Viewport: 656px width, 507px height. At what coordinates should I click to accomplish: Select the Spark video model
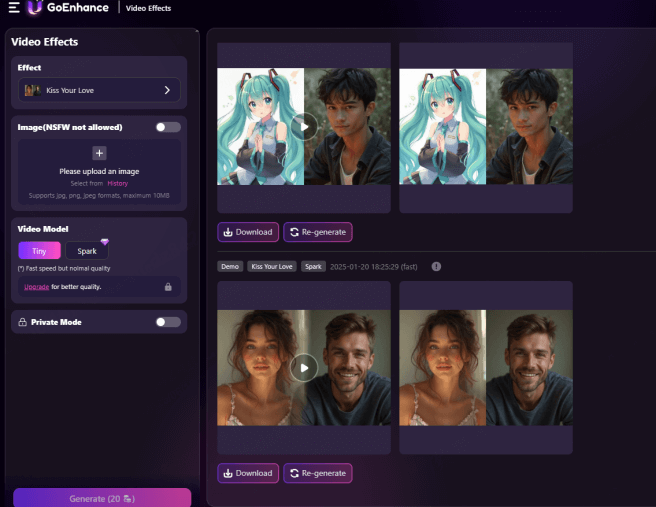point(87,251)
